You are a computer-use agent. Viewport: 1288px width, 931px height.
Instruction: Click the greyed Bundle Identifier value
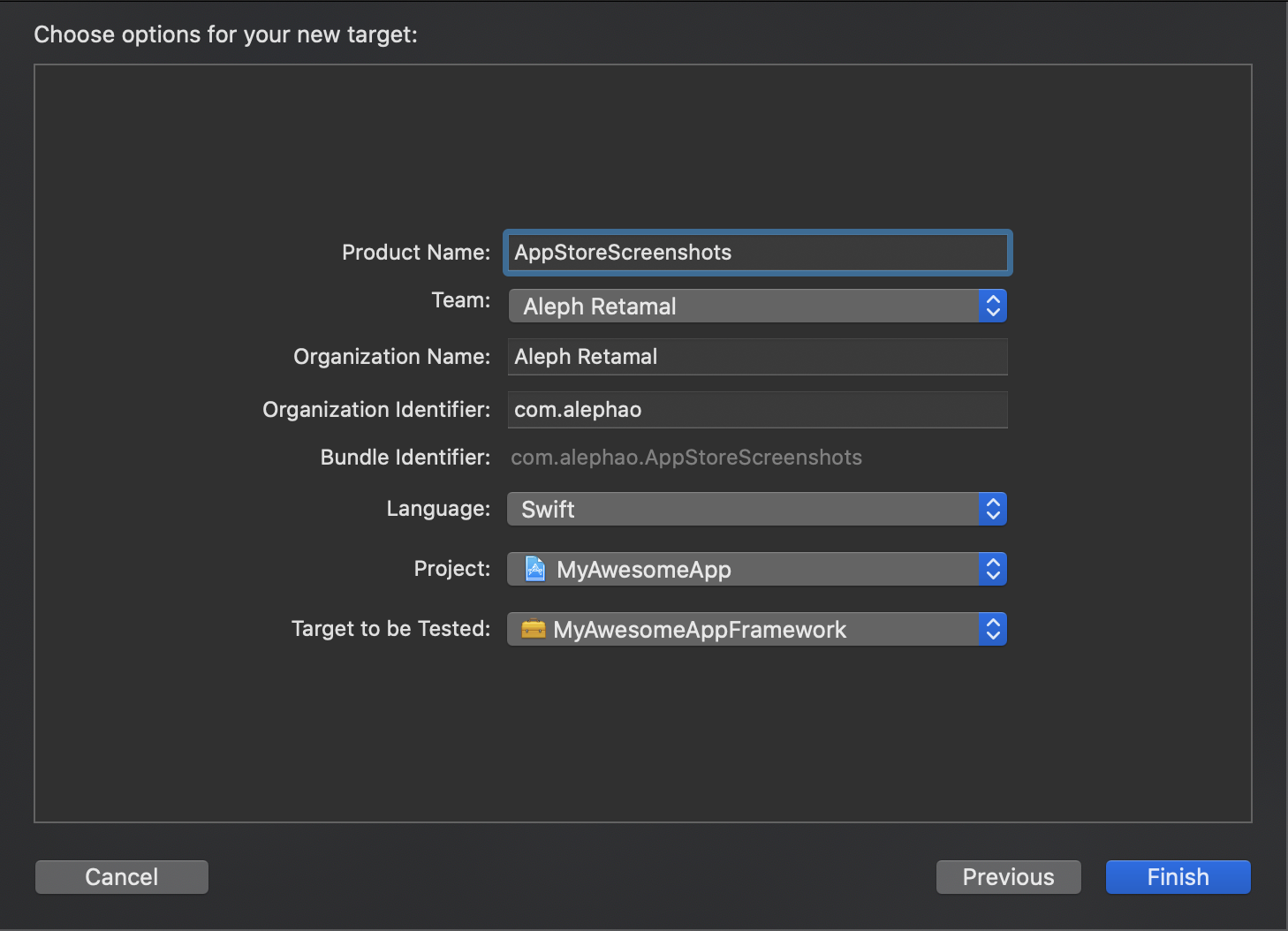[686, 458]
